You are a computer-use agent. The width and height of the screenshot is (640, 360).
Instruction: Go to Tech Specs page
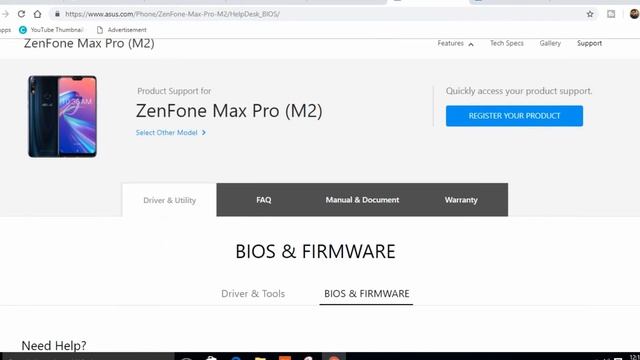pyautogui.click(x=507, y=43)
